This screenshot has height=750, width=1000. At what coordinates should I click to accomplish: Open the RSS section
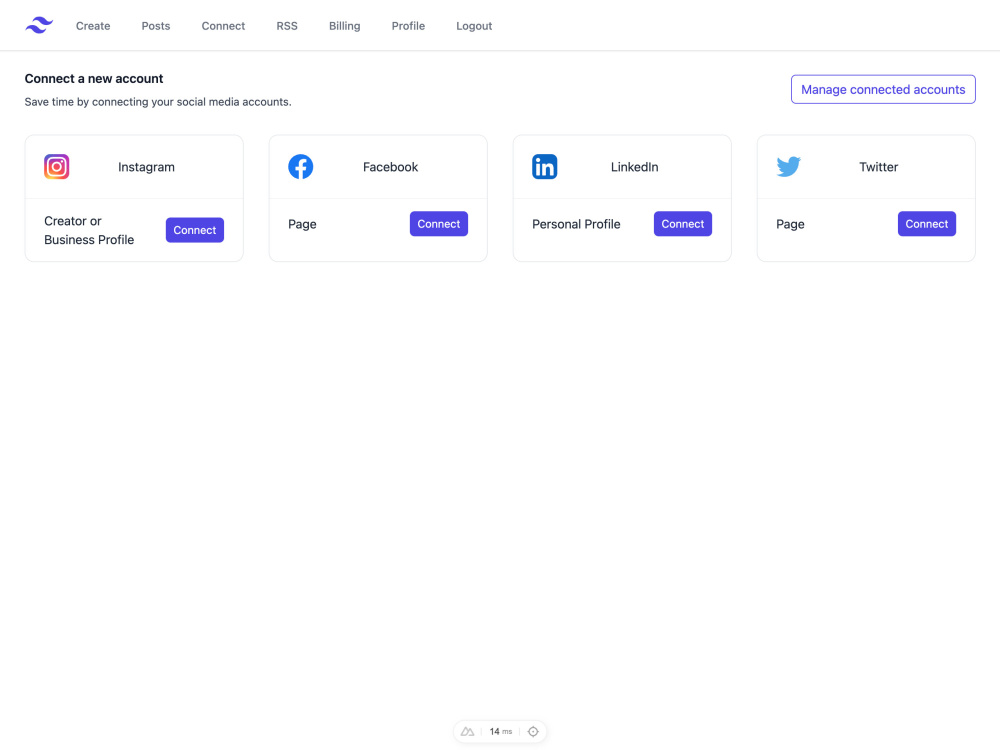pos(287,26)
